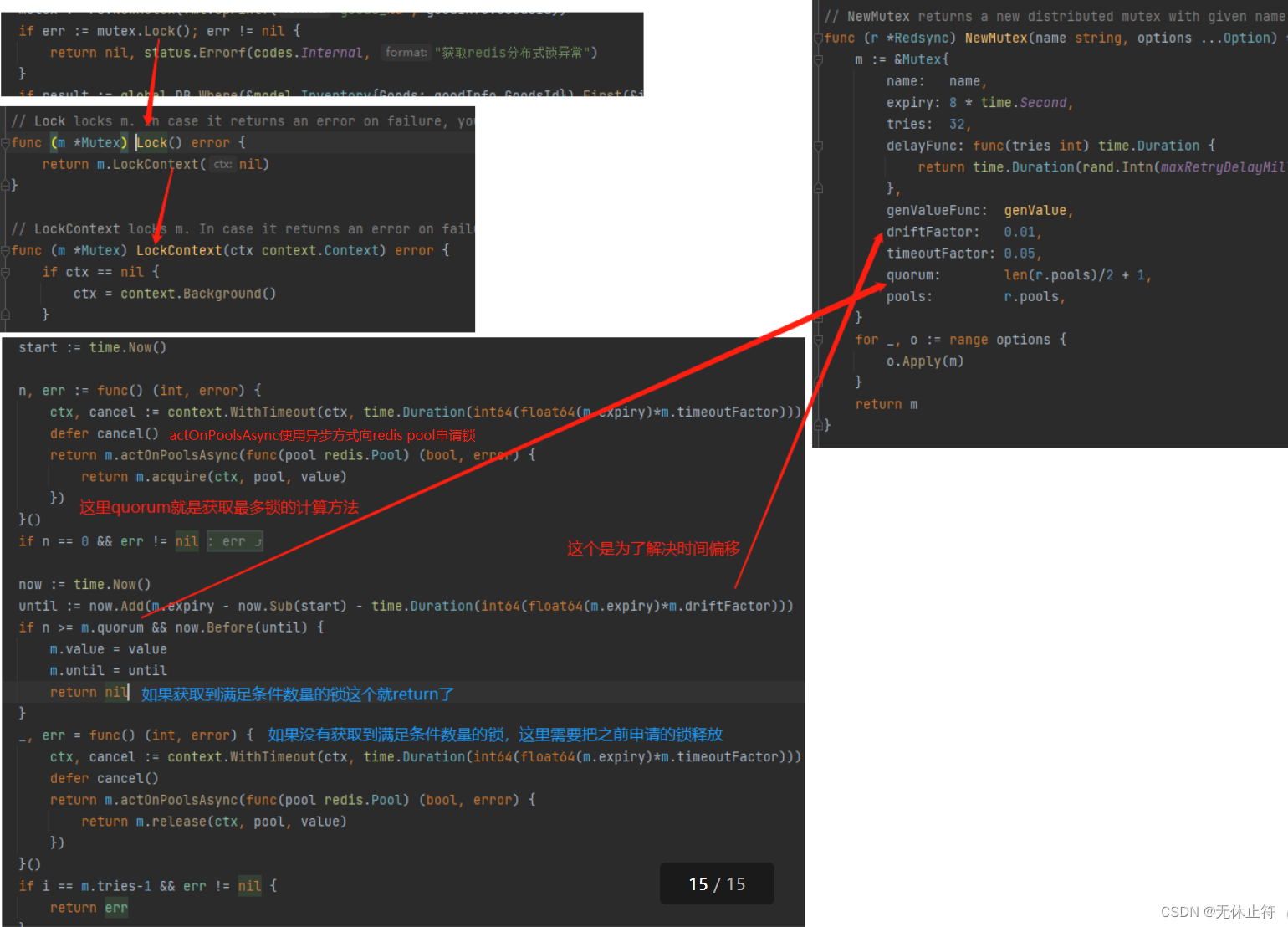Screen dimensions: 1288x927
Task: Click 'delayFunc:' field name
Action: tap(926, 146)
